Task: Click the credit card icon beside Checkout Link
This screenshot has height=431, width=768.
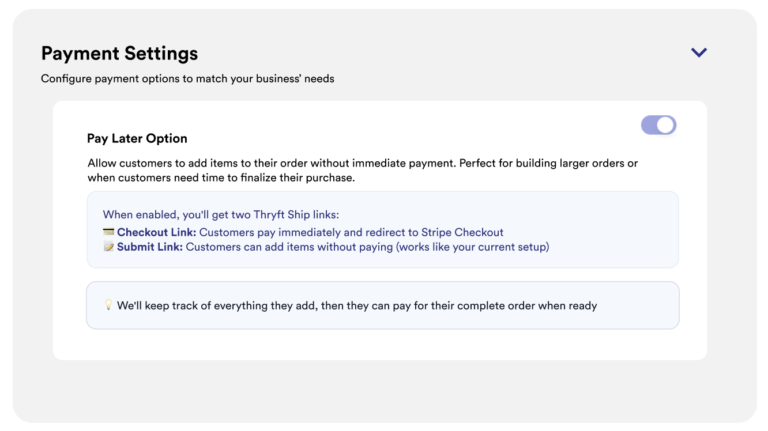Action: (108, 232)
